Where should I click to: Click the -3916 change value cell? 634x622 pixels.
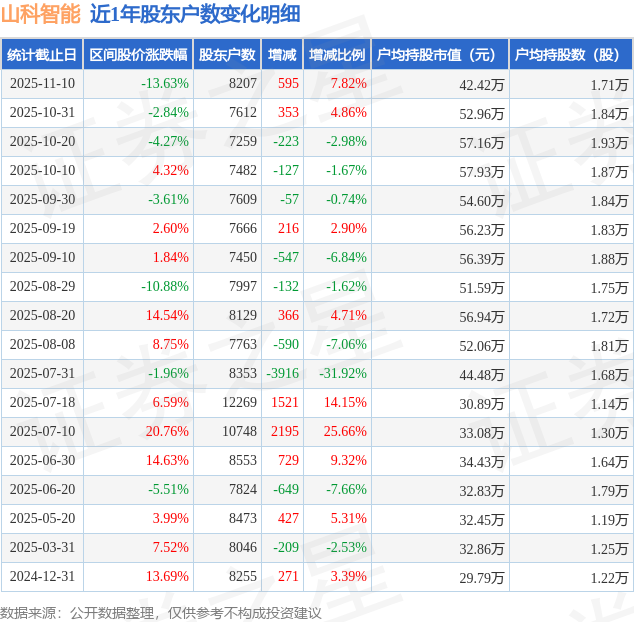point(282,374)
